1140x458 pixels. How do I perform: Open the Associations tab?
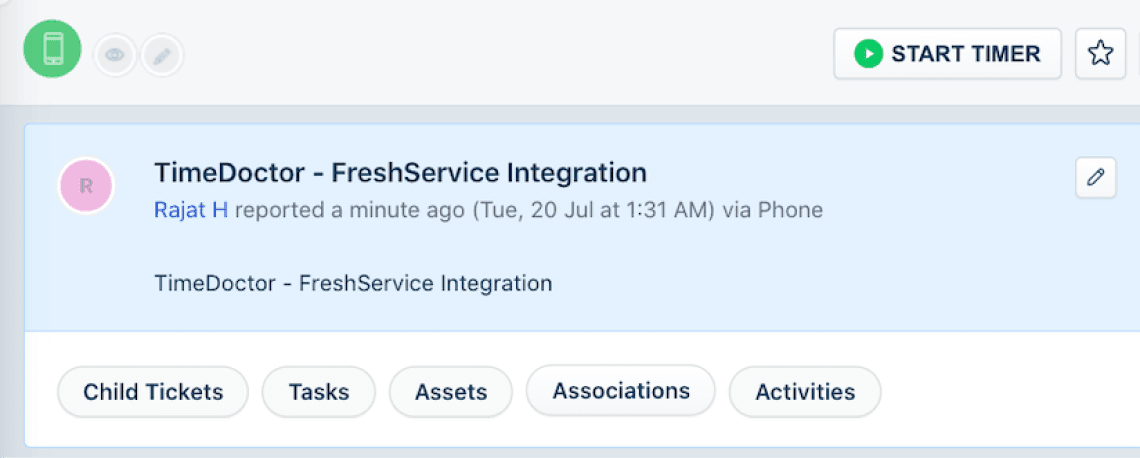click(621, 390)
